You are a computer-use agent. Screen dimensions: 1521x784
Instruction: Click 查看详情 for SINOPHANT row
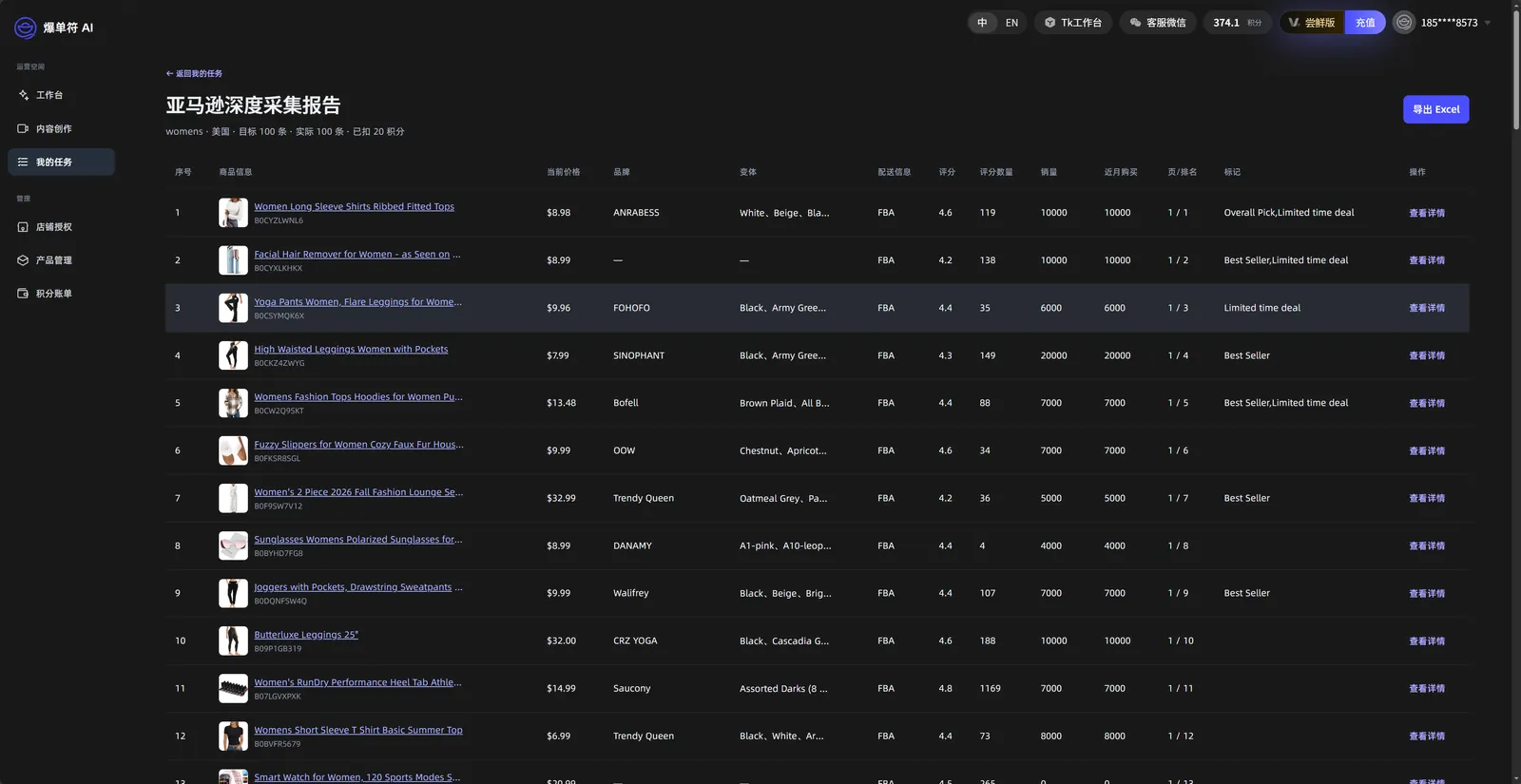pos(1427,355)
